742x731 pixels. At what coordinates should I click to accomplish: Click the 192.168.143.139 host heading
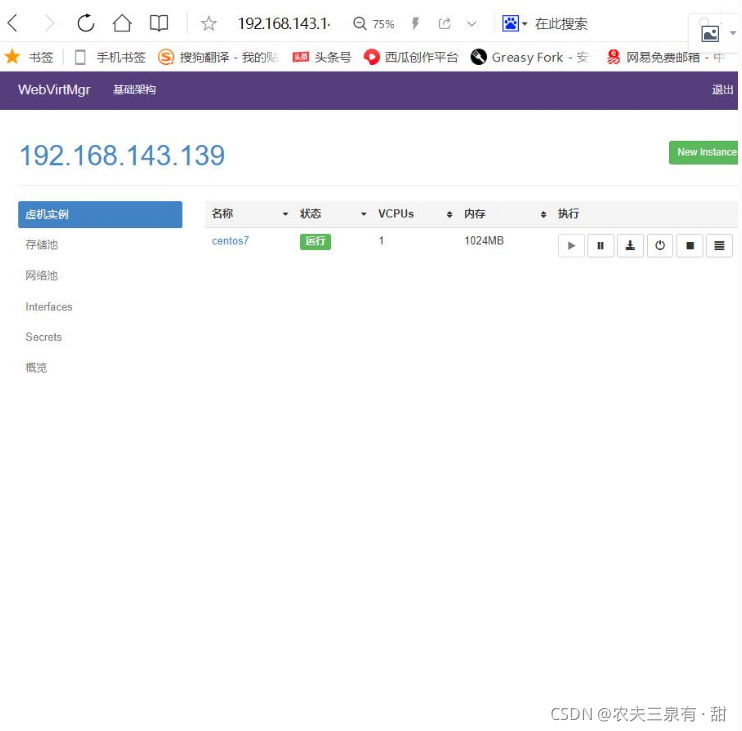tap(122, 155)
